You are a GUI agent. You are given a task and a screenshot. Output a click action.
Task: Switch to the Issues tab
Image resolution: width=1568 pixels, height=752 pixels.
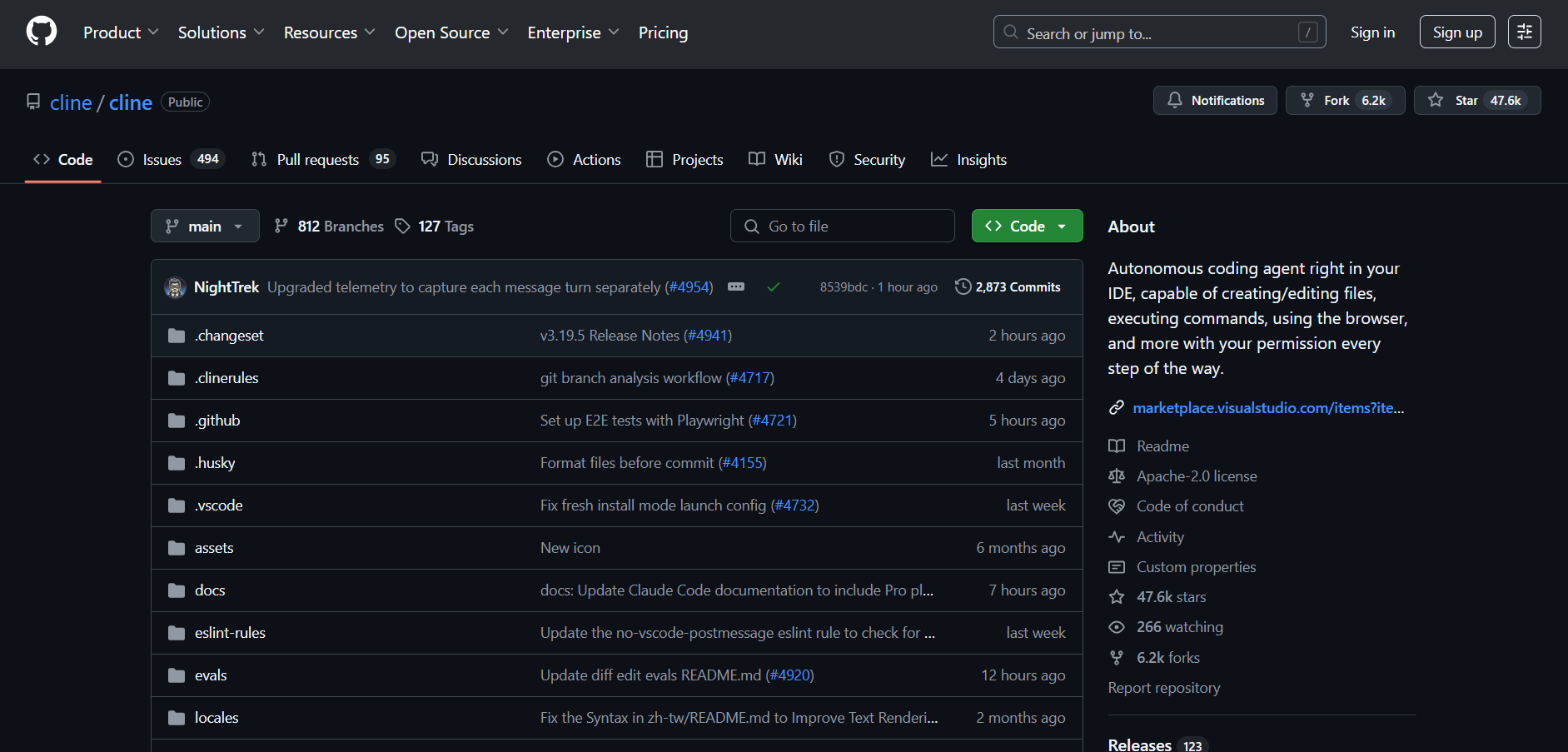[172, 159]
